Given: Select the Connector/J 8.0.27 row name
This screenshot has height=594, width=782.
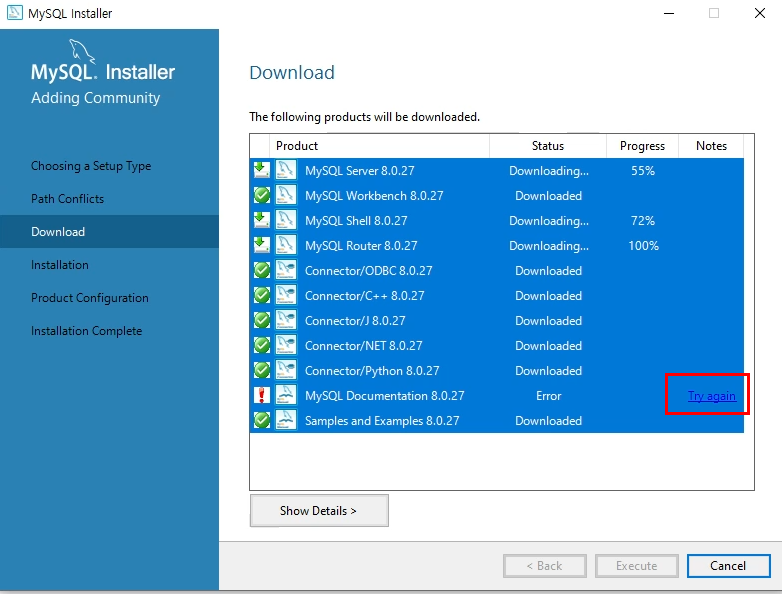Looking at the screenshot, I should click(355, 320).
